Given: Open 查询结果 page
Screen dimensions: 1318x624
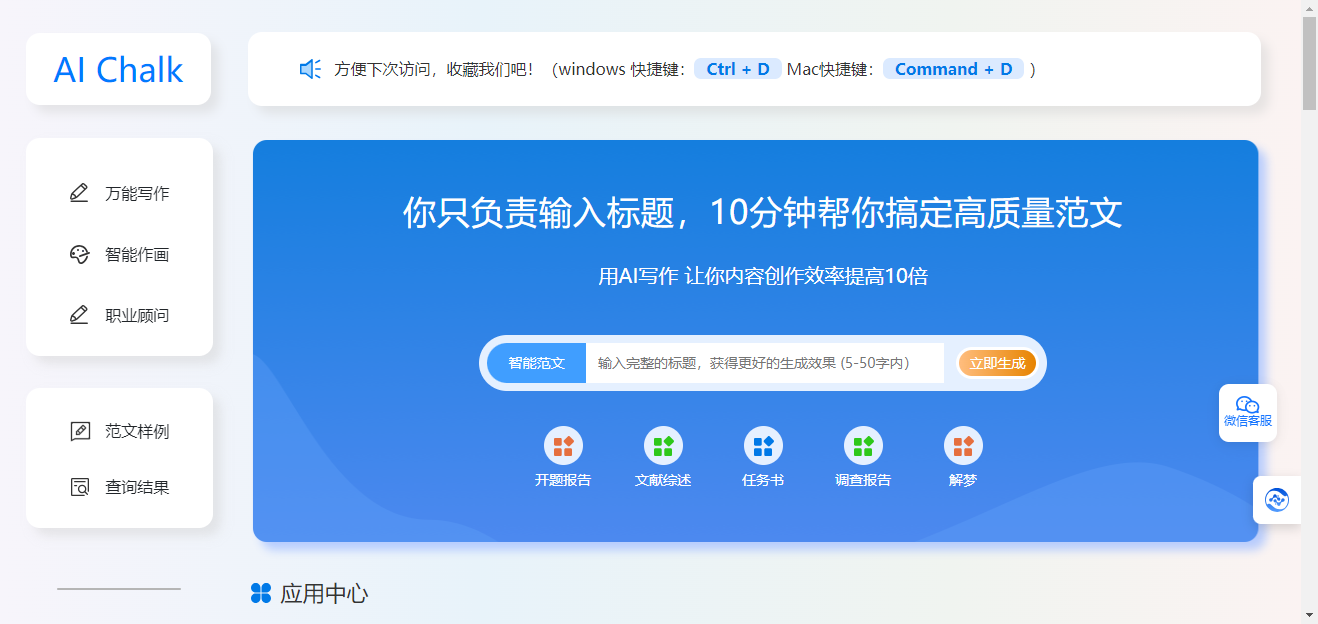Looking at the screenshot, I should click(119, 487).
